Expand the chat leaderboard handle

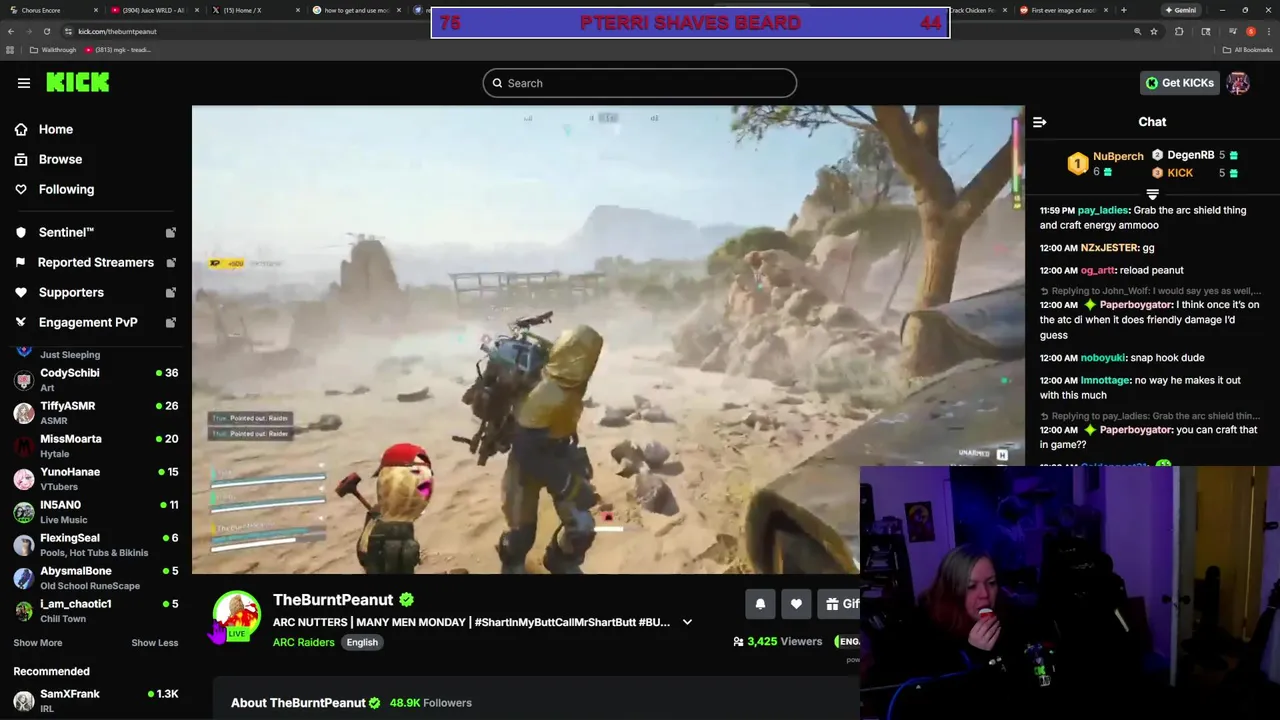(1152, 194)
